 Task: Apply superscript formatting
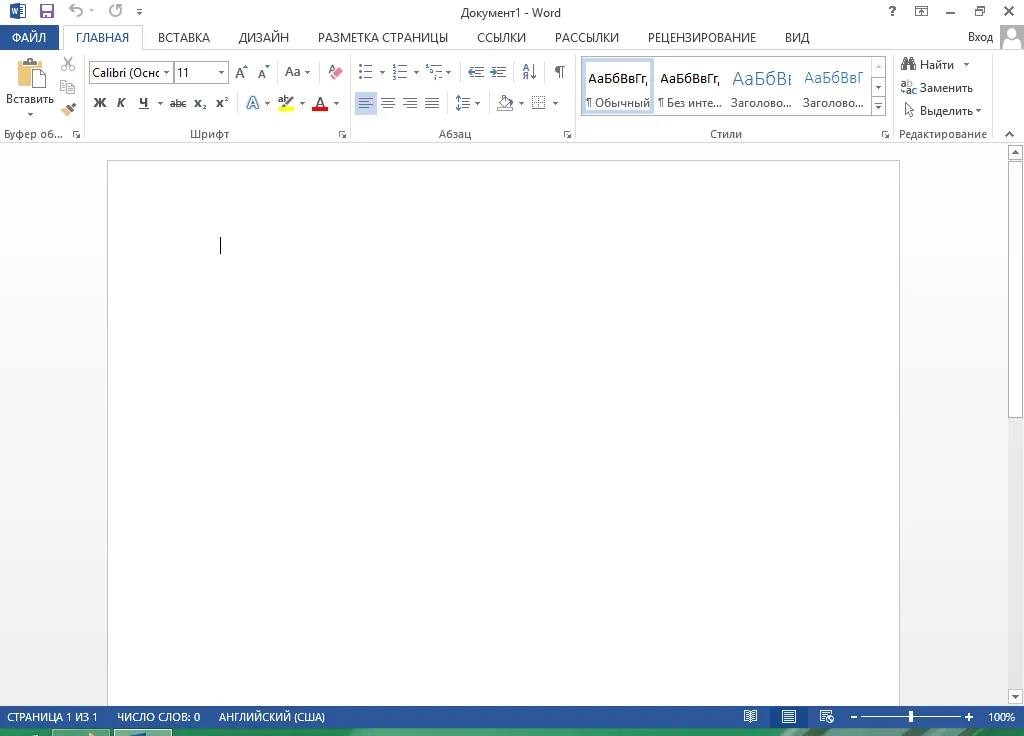(222, 103)
